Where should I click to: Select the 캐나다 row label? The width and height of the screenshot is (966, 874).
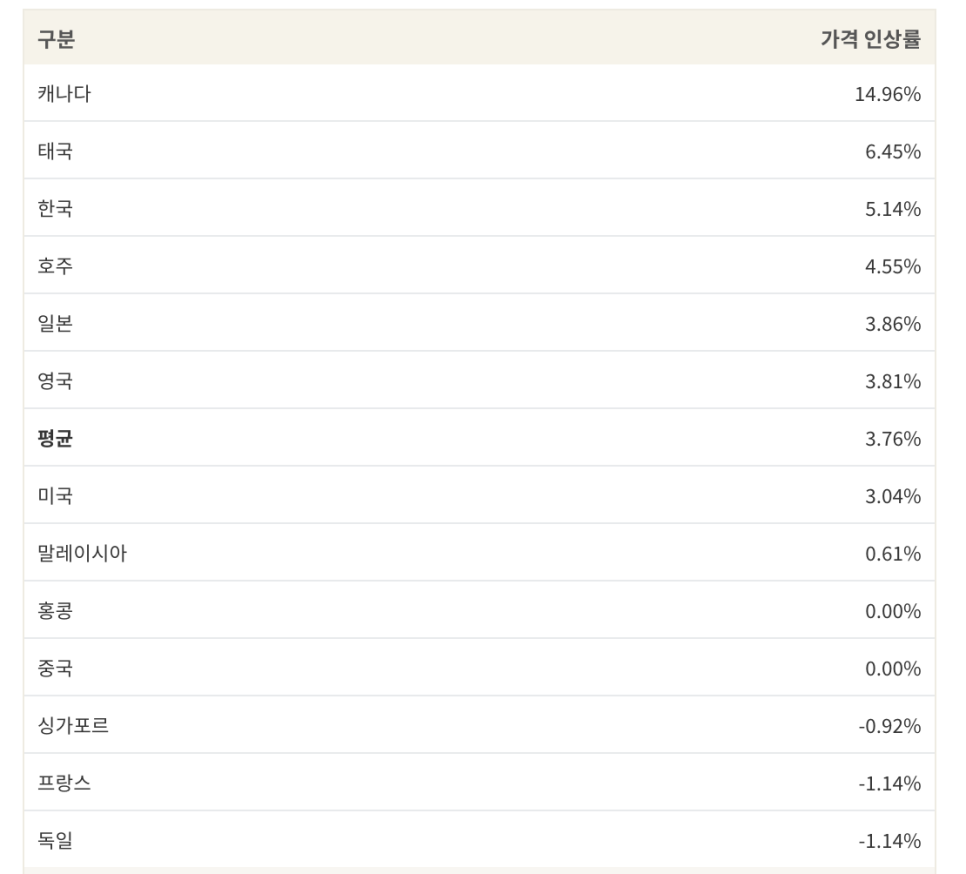point(64,94)
